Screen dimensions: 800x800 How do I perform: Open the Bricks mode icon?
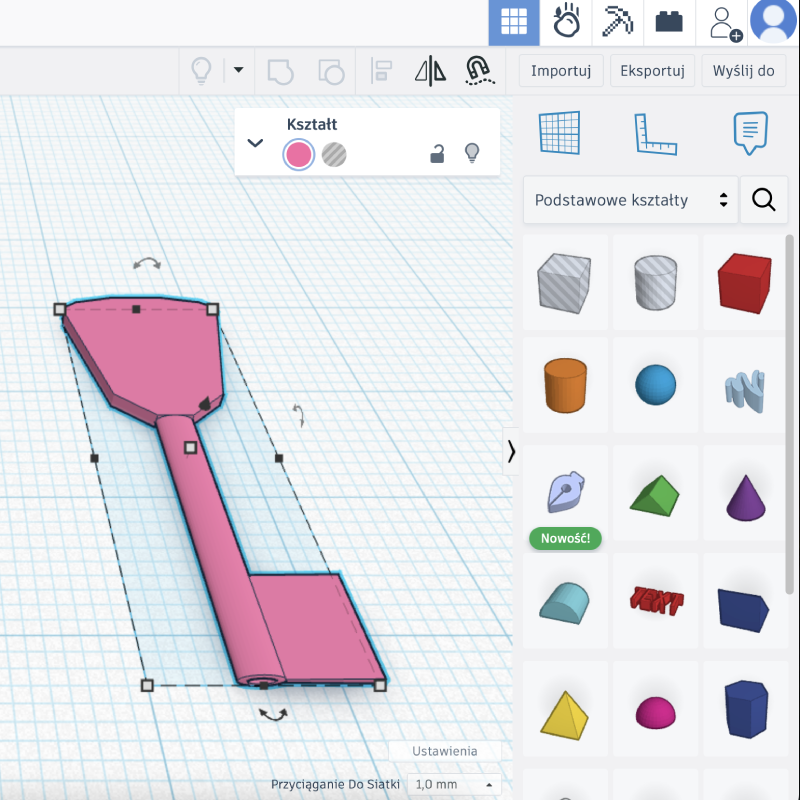669,22
